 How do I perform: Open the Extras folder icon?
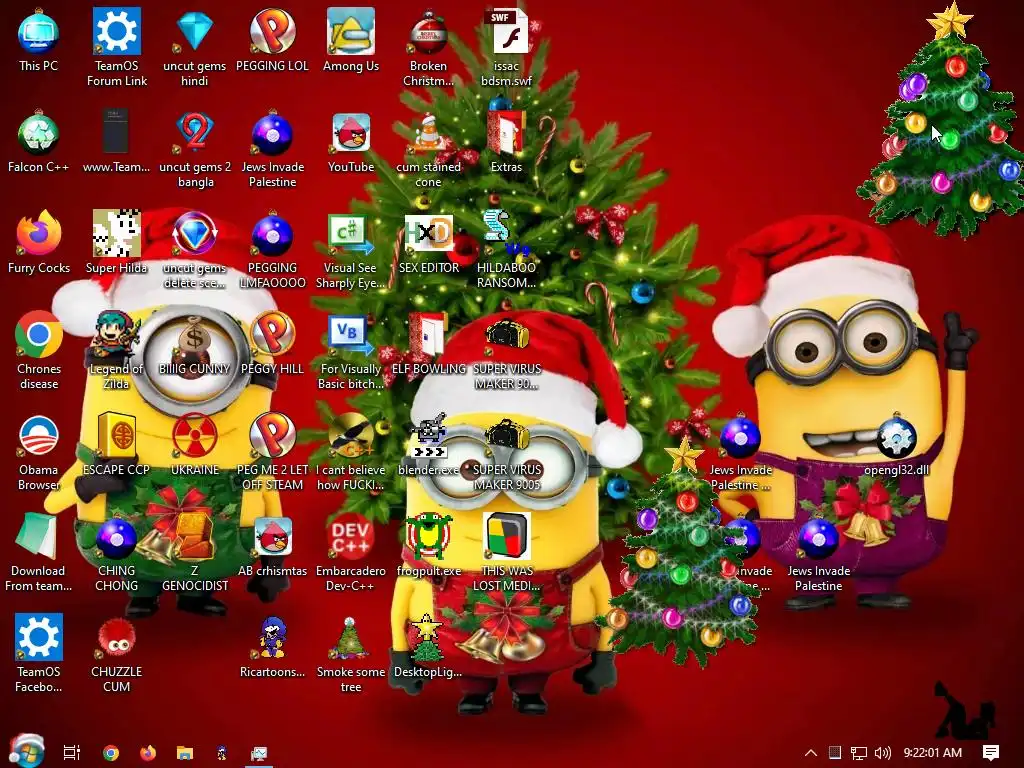point(506,133)
